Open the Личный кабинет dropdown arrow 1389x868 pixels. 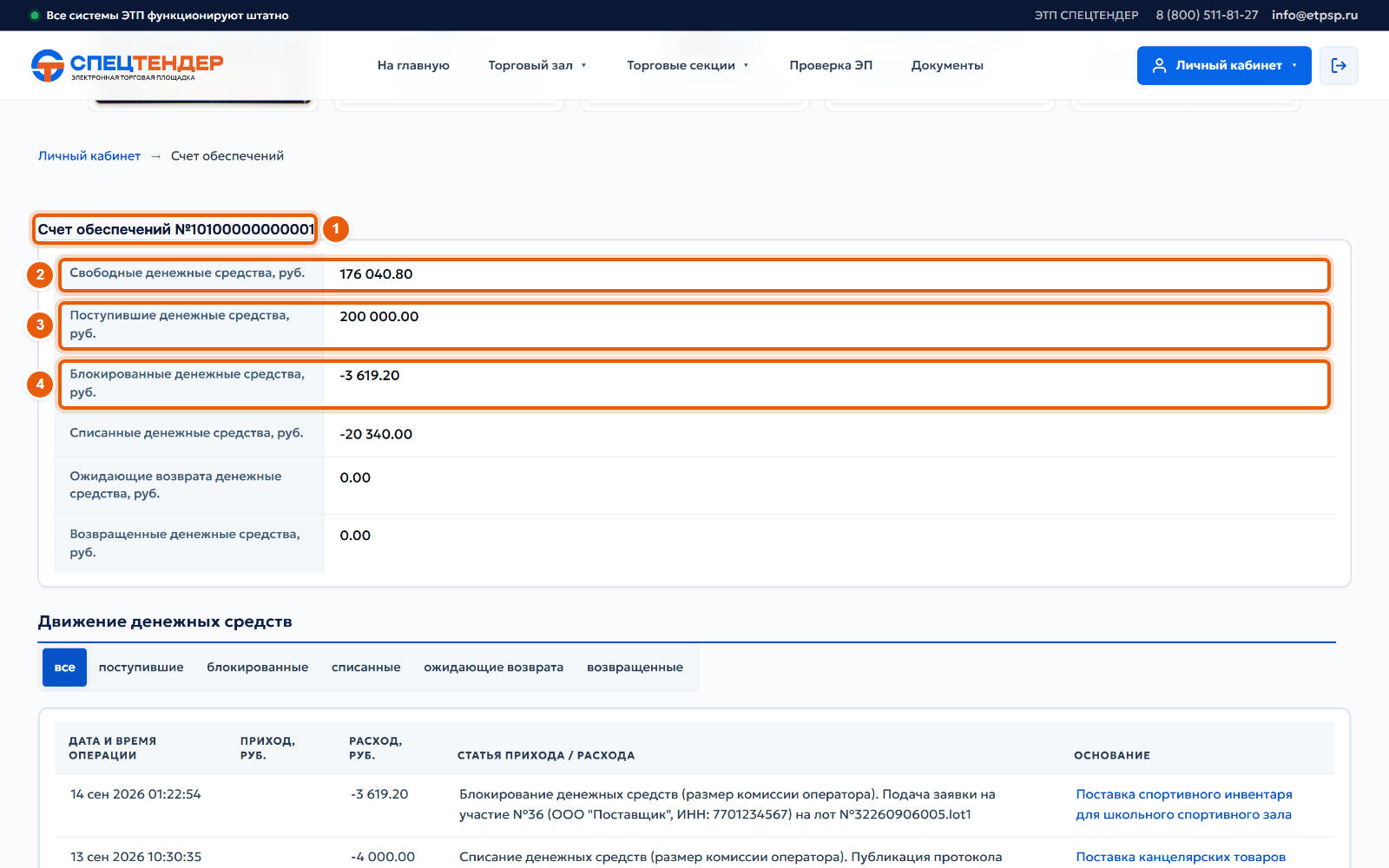click(1294, 65)
